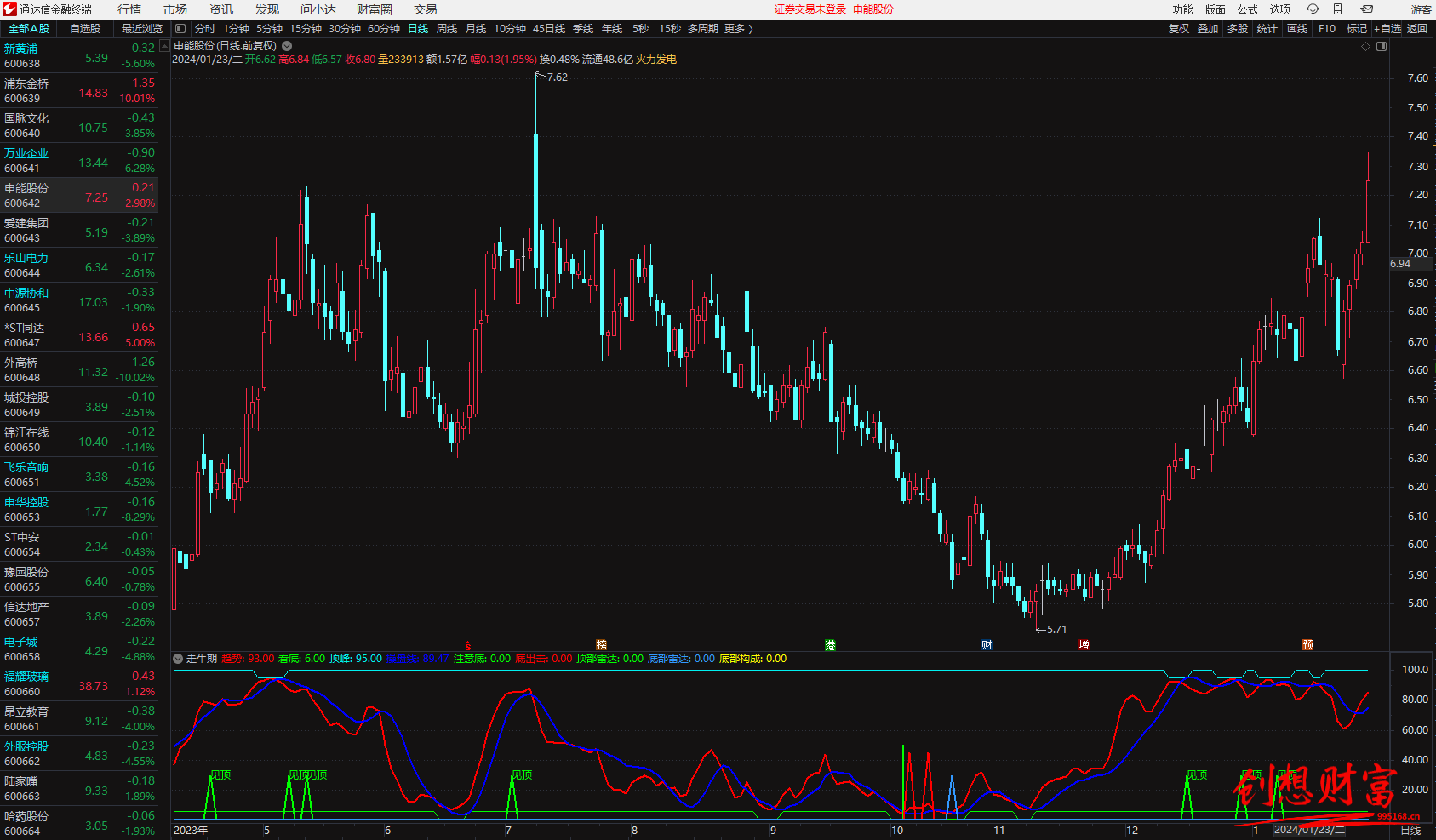Click the 返回 button
Screen dimensions: 1436x840
point(1417,29)
